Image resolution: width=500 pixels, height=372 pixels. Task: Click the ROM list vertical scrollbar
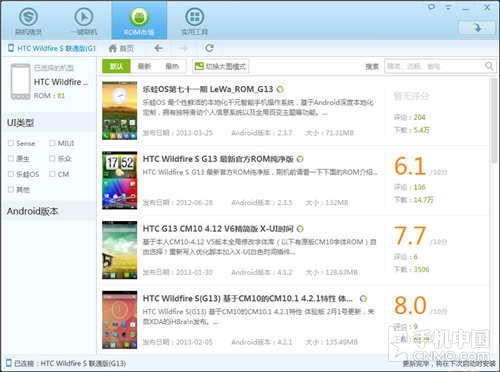pos(494,121)
